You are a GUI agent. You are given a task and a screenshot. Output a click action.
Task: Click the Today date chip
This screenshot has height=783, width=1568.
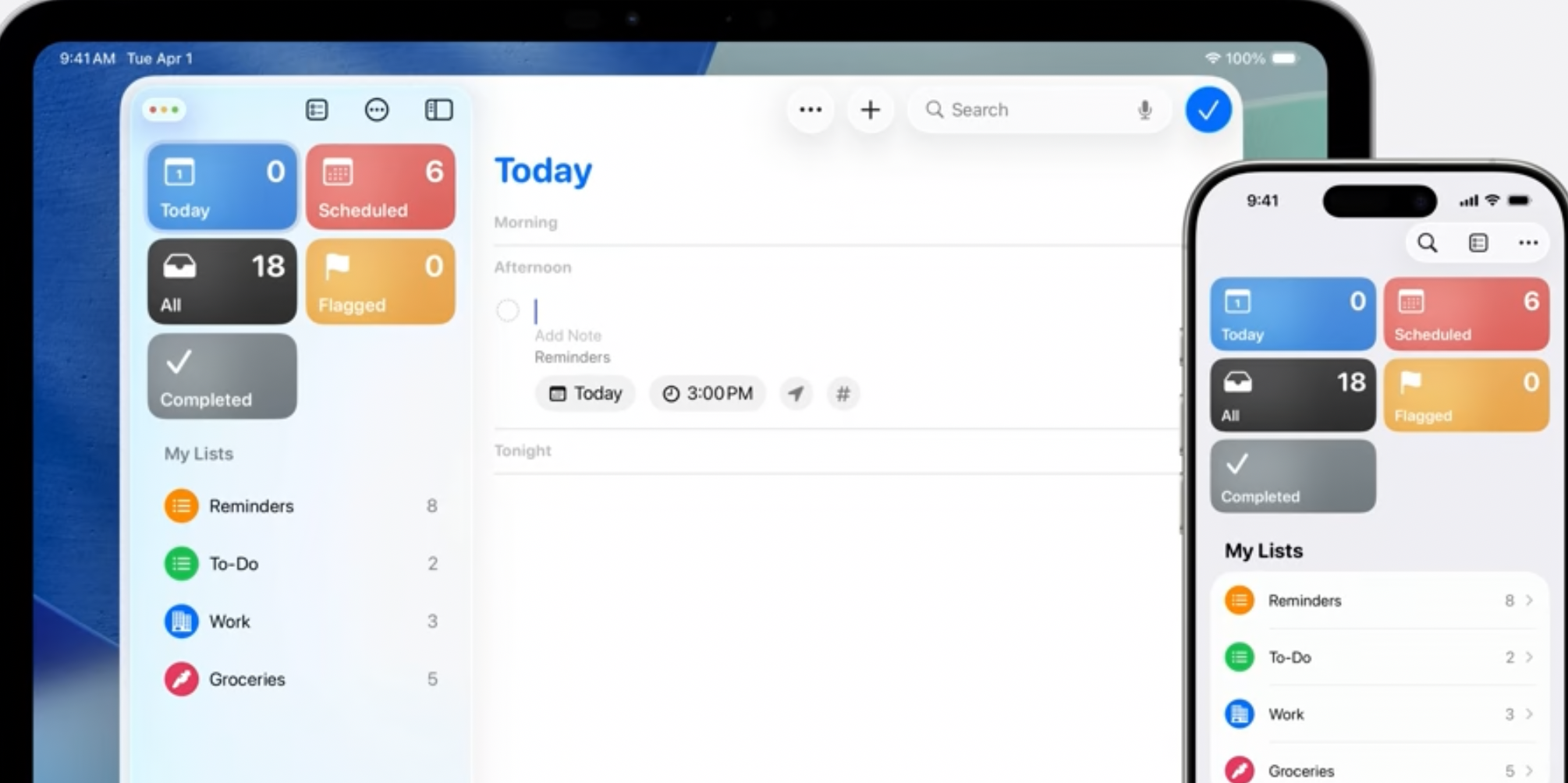(x=585, y=393)
